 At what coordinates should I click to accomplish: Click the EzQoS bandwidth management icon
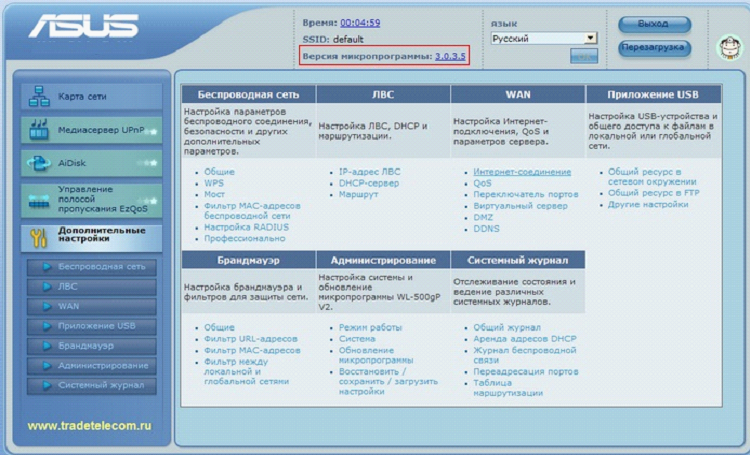(x=39, y=199)
